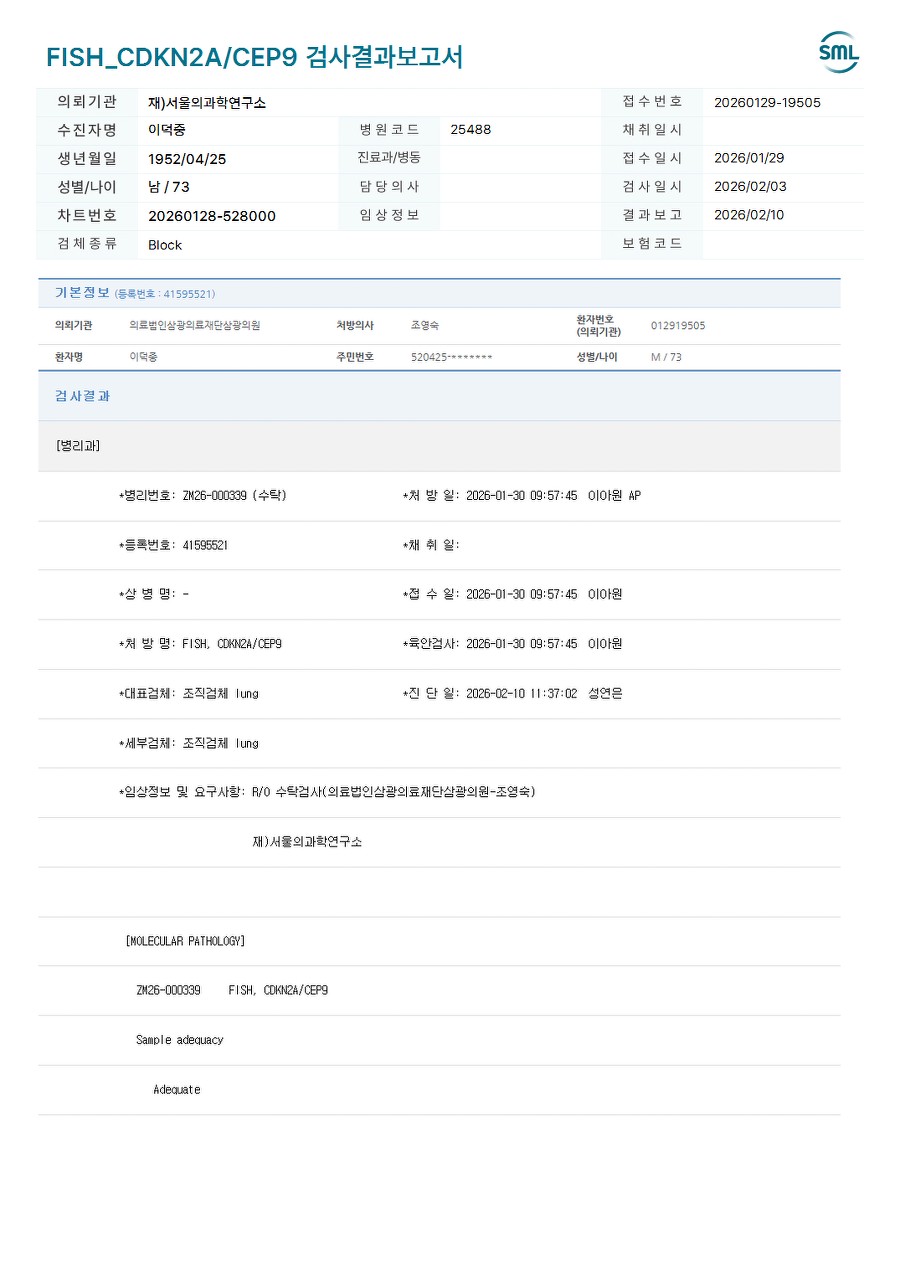Image resolution: width=900 pixels, height=1271 pixels.
Task: Click the M / 73 value
Action: [666, 357]
